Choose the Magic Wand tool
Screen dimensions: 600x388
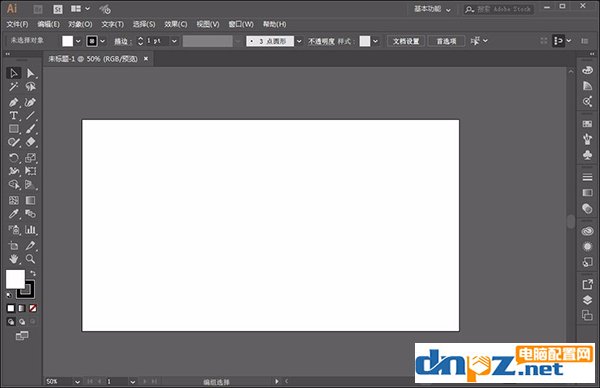(13, 86)
